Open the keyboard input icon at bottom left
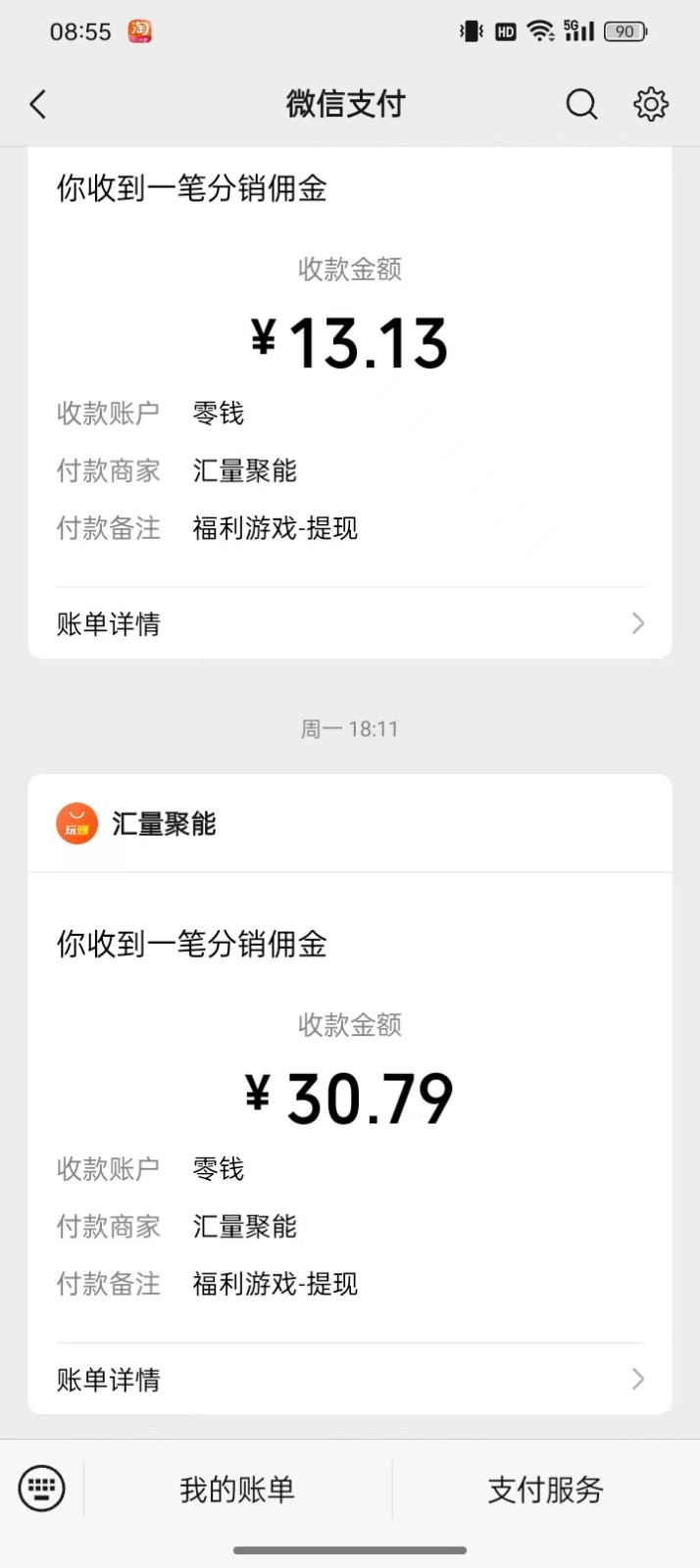The height and width of the screenshot is (1568, 700). (41, 1489)
